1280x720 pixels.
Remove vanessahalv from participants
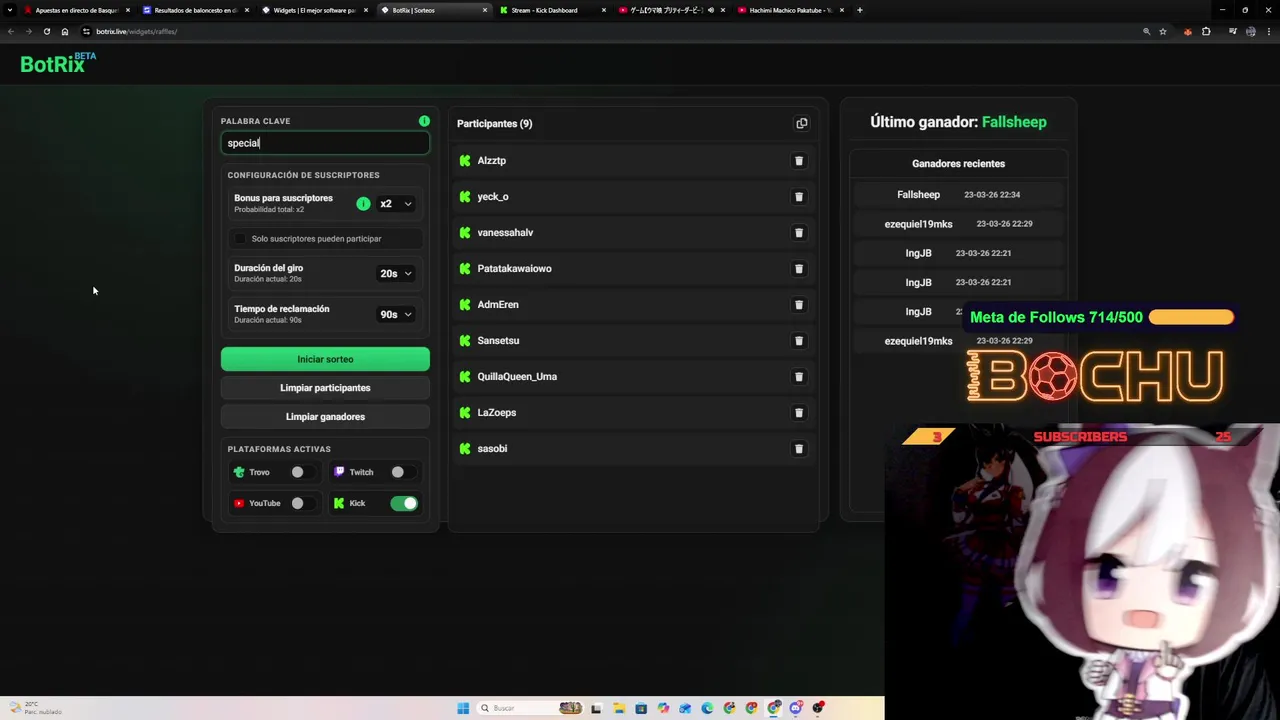pos(798,233)
